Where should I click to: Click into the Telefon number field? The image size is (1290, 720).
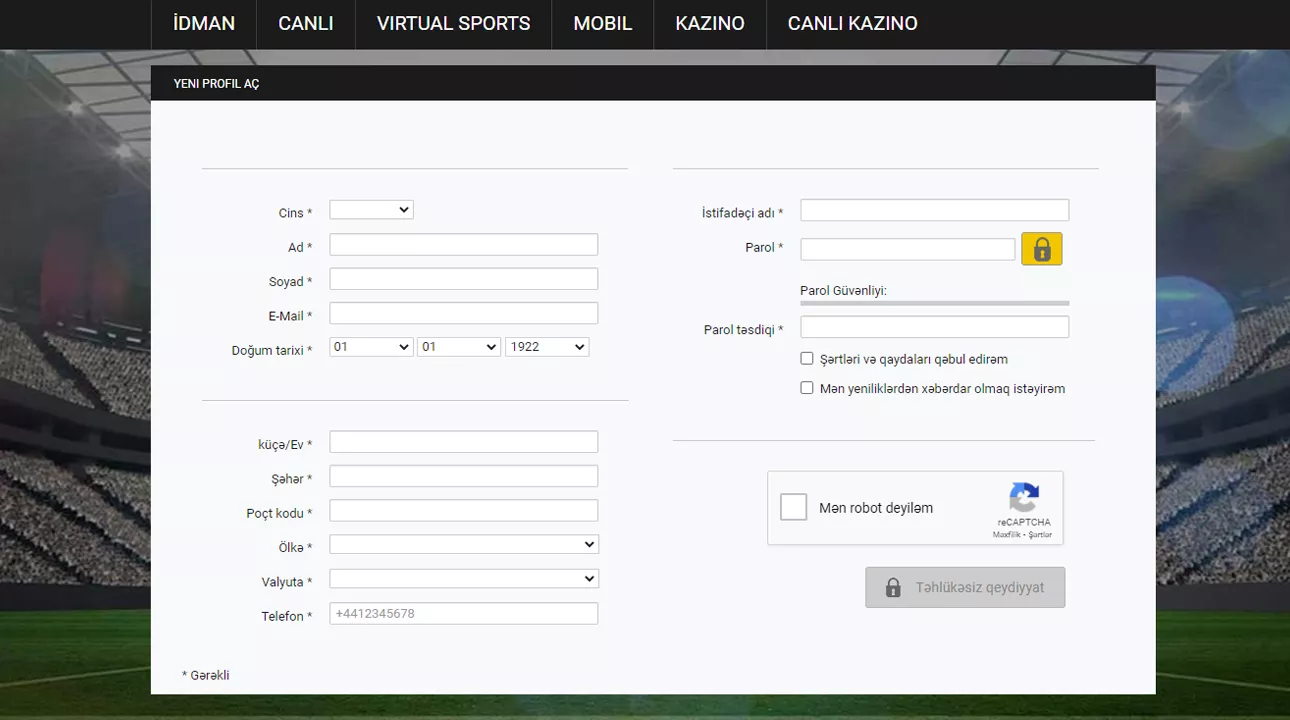[464, 614]
